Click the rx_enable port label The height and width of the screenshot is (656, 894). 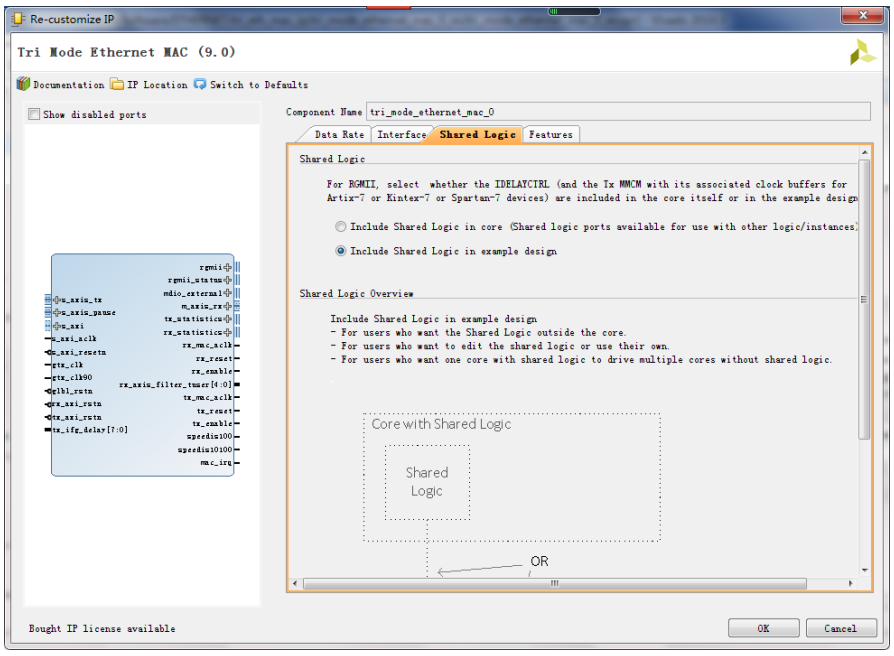pyautogui.click(x=212, y=372)
